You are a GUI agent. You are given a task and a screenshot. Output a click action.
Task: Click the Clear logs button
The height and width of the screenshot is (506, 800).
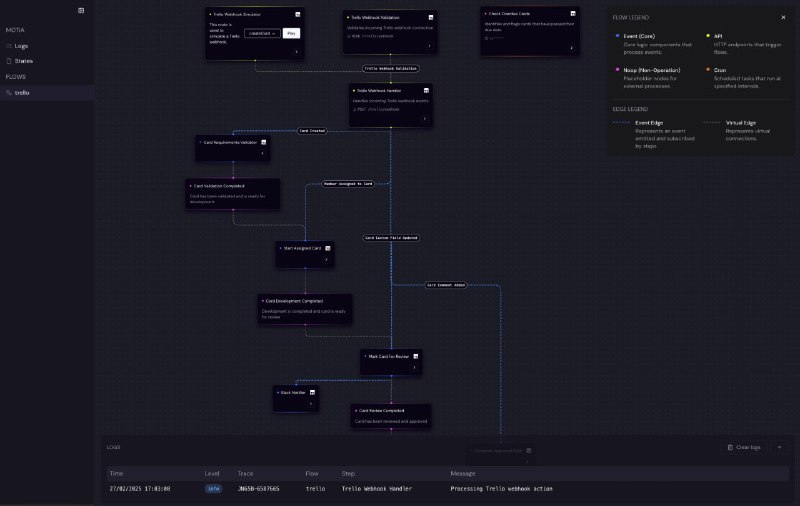tap(743, 447)
